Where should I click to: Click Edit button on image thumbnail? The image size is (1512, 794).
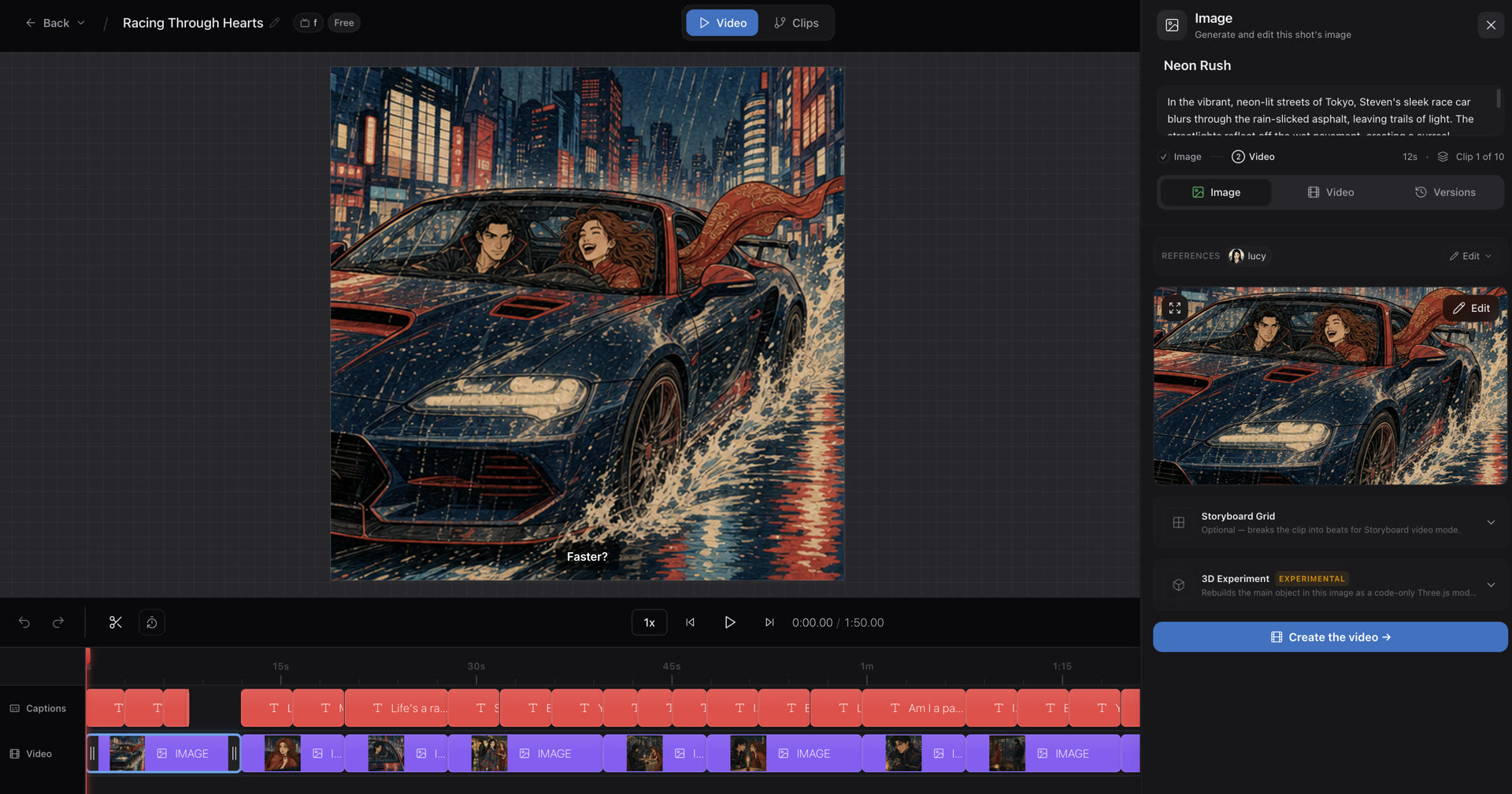click(x=1471, y=308)
